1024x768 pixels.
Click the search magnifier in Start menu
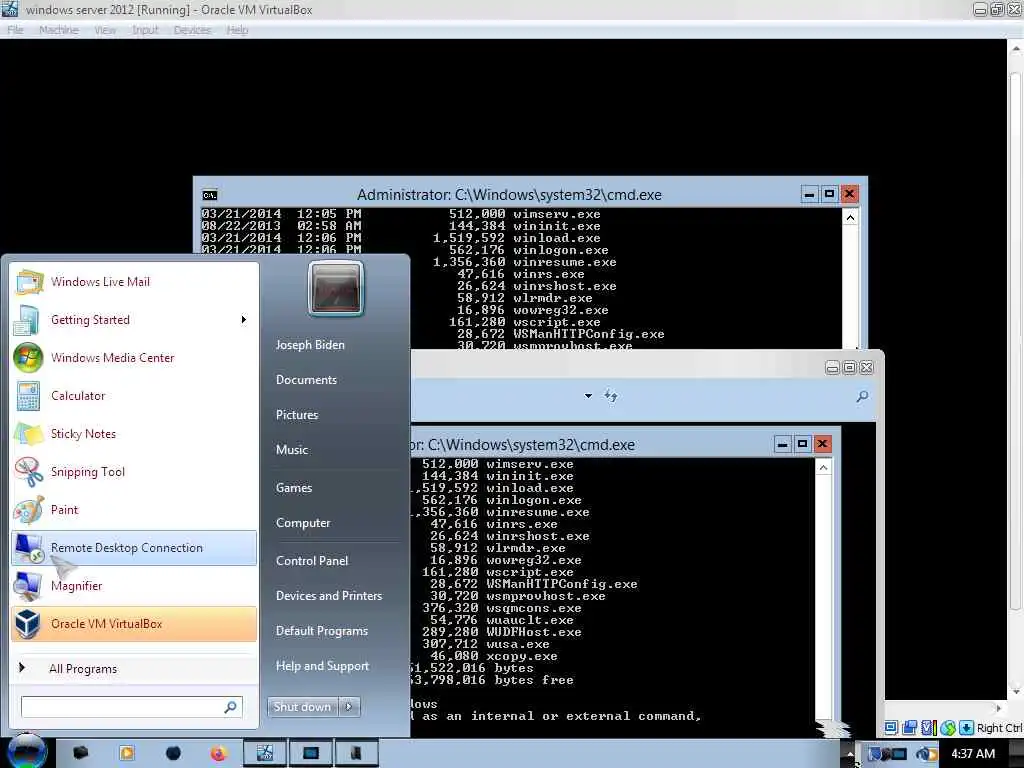231,707
